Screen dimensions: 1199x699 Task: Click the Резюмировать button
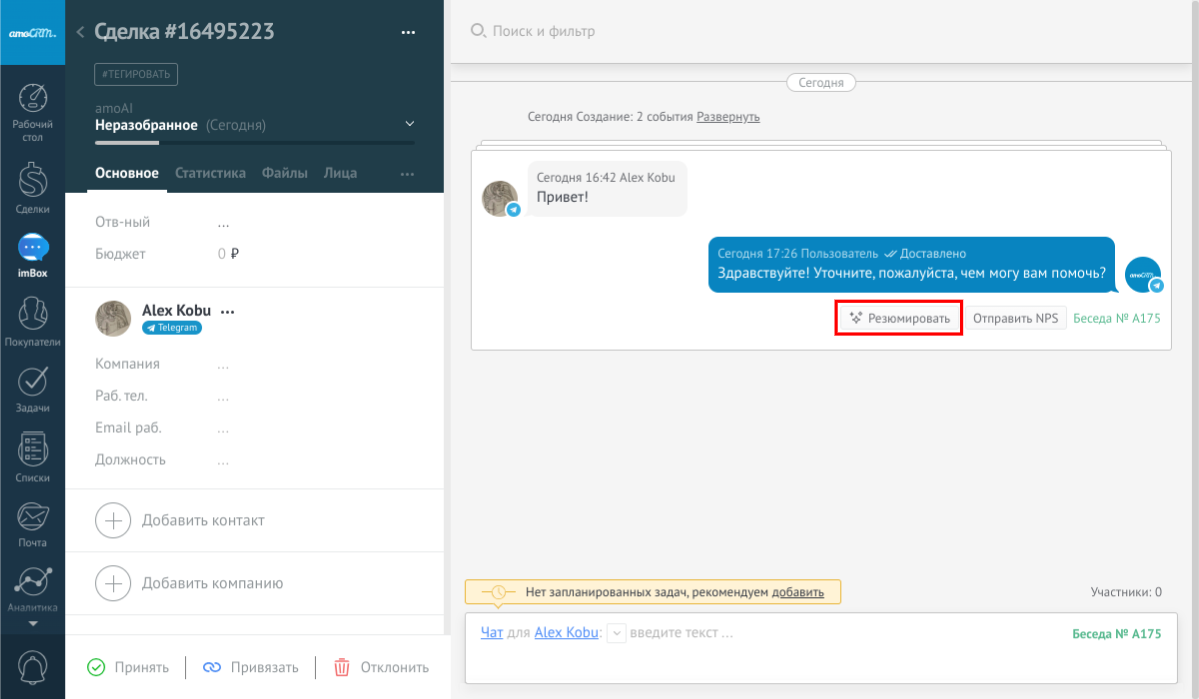[x=899, y=318]
